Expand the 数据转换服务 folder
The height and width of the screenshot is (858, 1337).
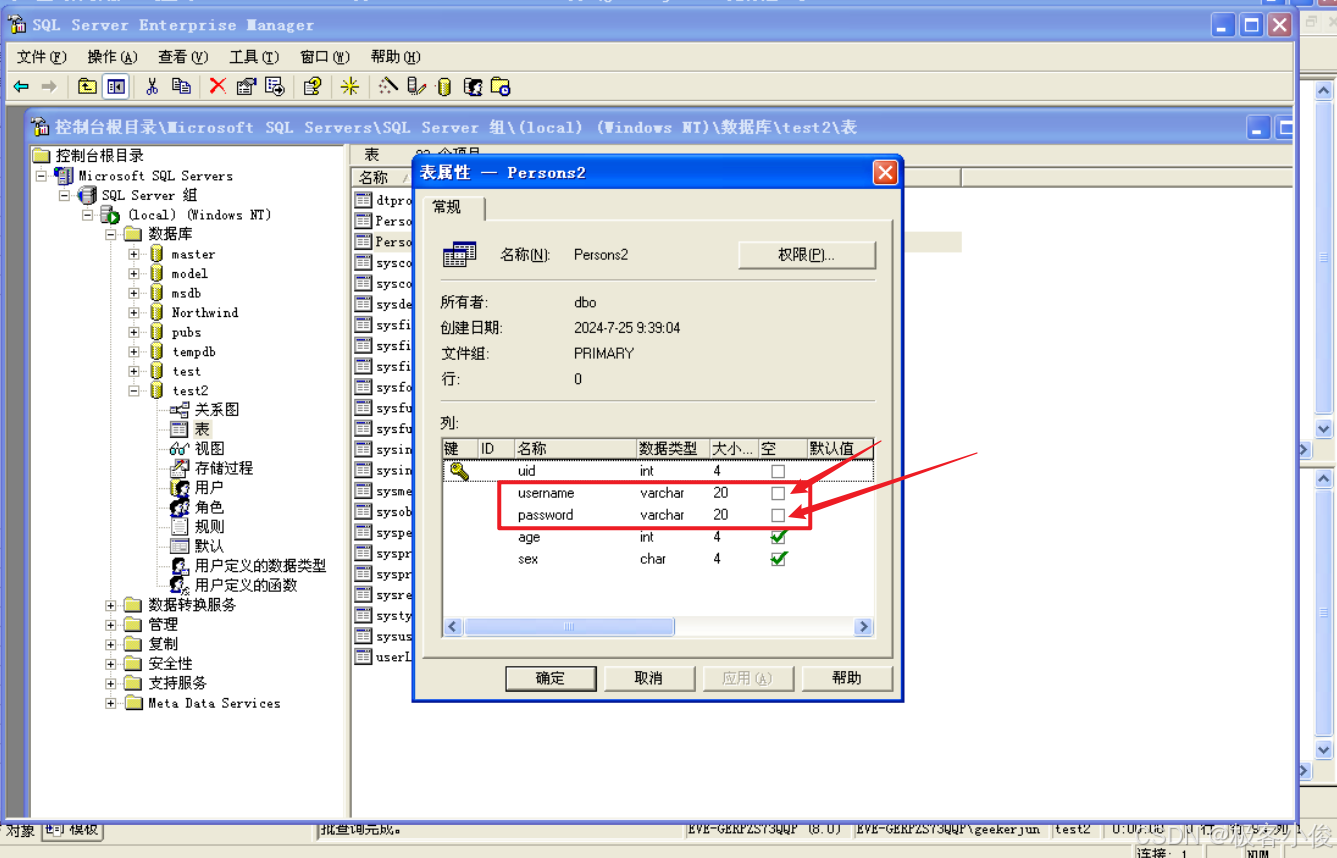coord(111,605)
